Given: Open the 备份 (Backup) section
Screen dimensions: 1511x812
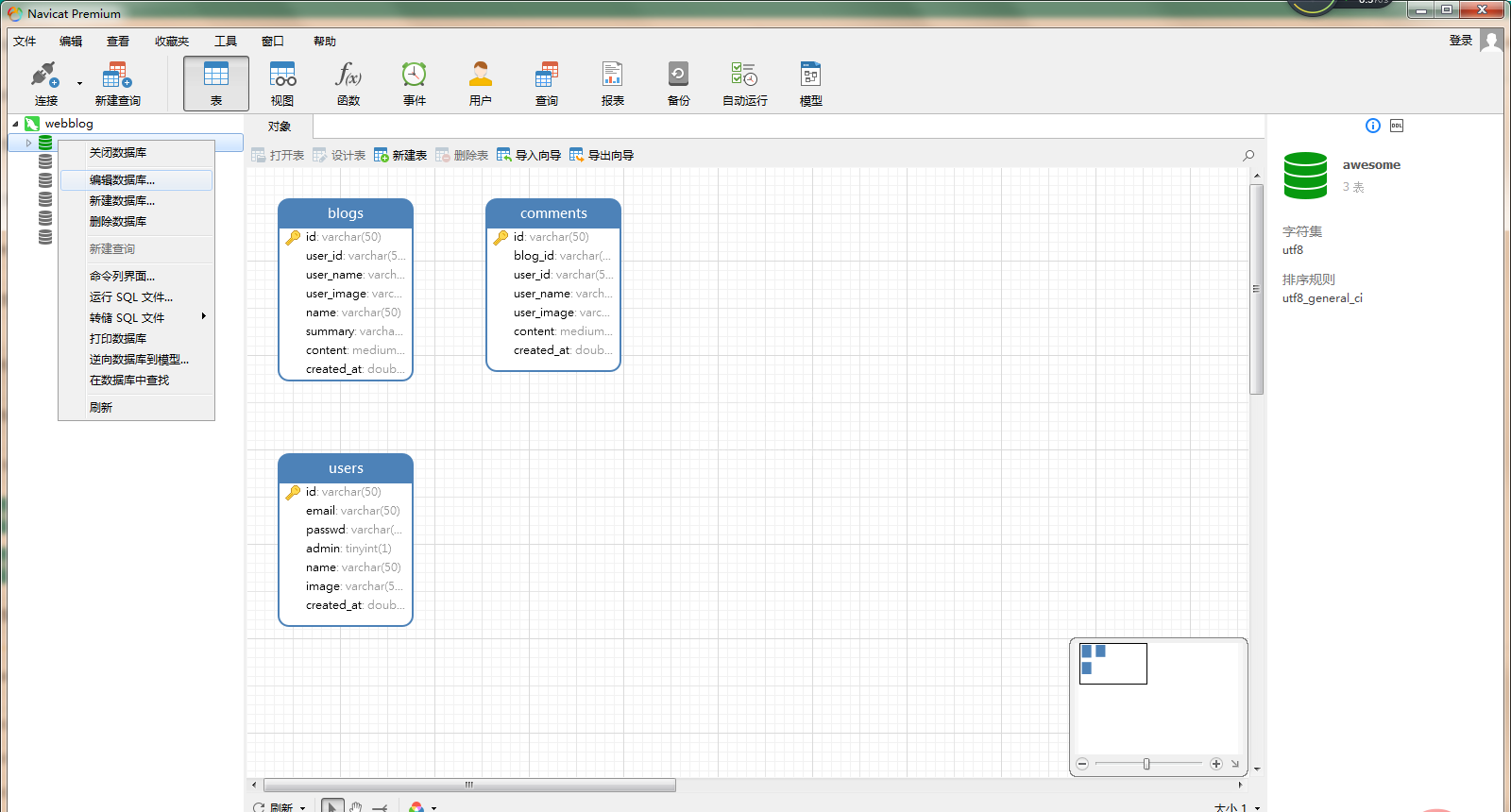Looking at the screenshot, I should click(679, 84).
